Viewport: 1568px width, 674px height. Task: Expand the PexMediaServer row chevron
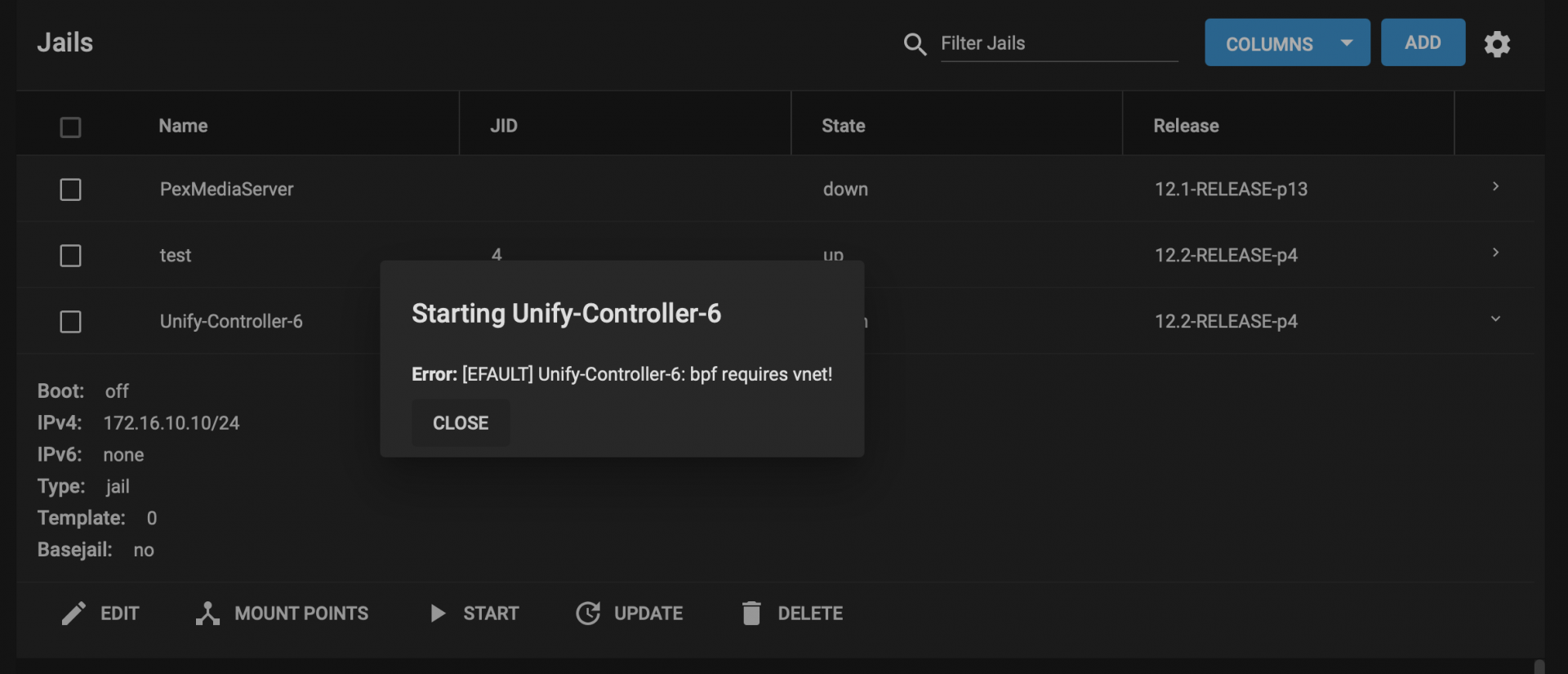(x=1495, y=187)
